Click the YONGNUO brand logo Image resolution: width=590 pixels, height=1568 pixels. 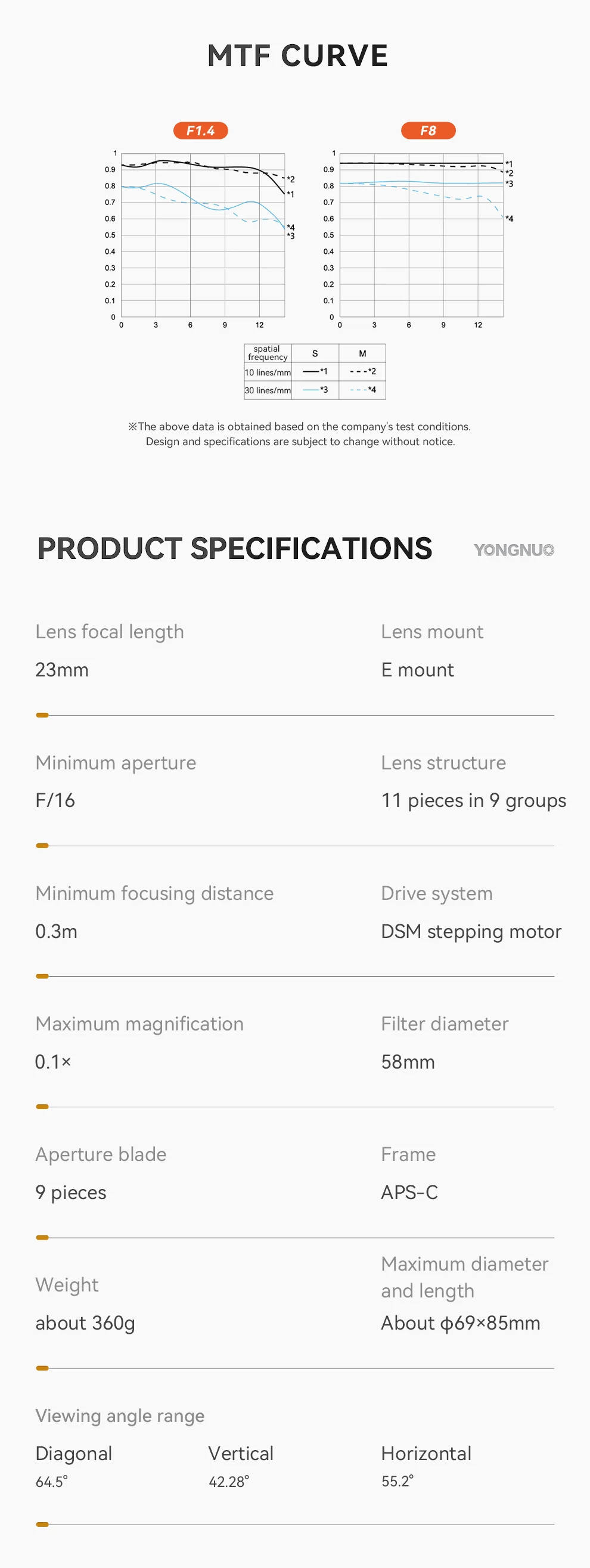(514, 549)
